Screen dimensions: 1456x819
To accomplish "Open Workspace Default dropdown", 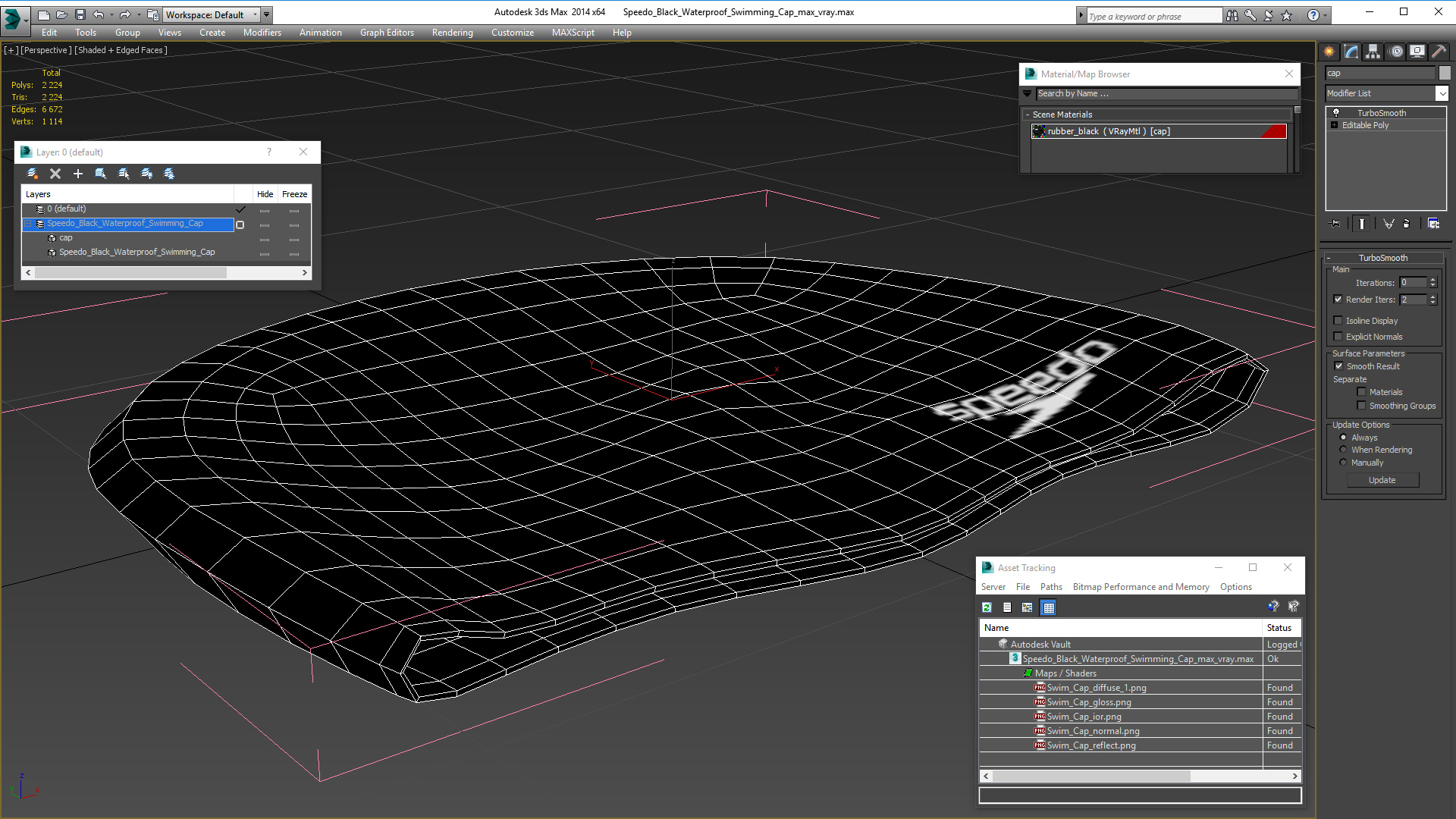I will [x=255, y=14].
